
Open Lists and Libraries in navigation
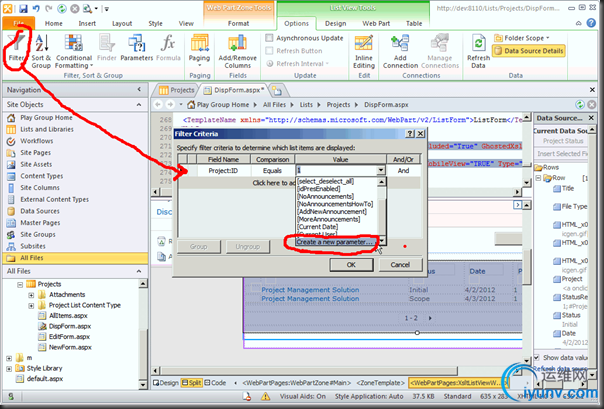coord(47,129)
